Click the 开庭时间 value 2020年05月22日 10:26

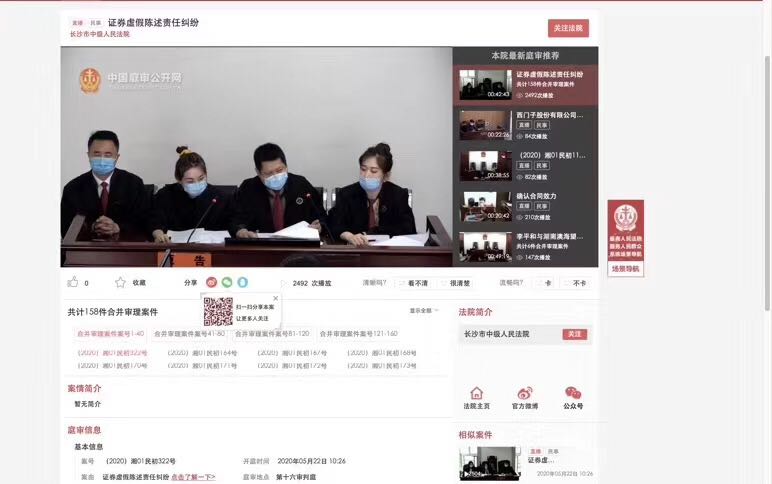pos(311,461)
